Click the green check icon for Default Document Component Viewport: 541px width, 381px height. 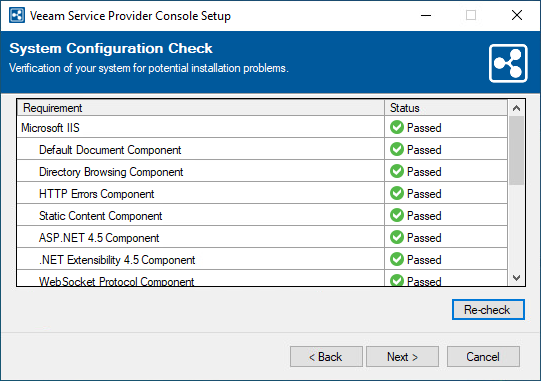tap(397, 149)
